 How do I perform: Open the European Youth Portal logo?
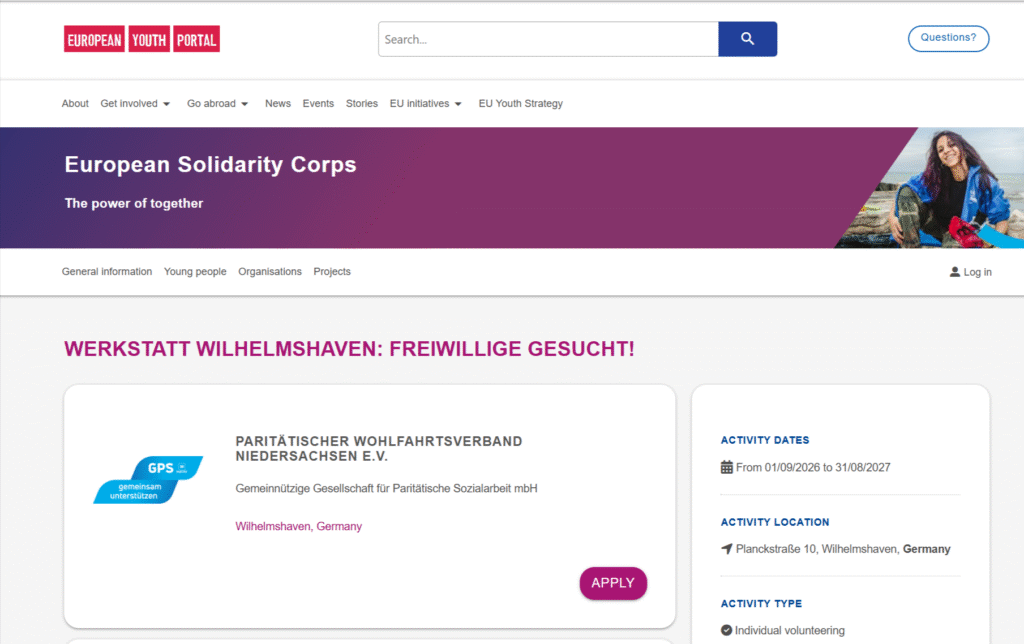tap(142, 39)
